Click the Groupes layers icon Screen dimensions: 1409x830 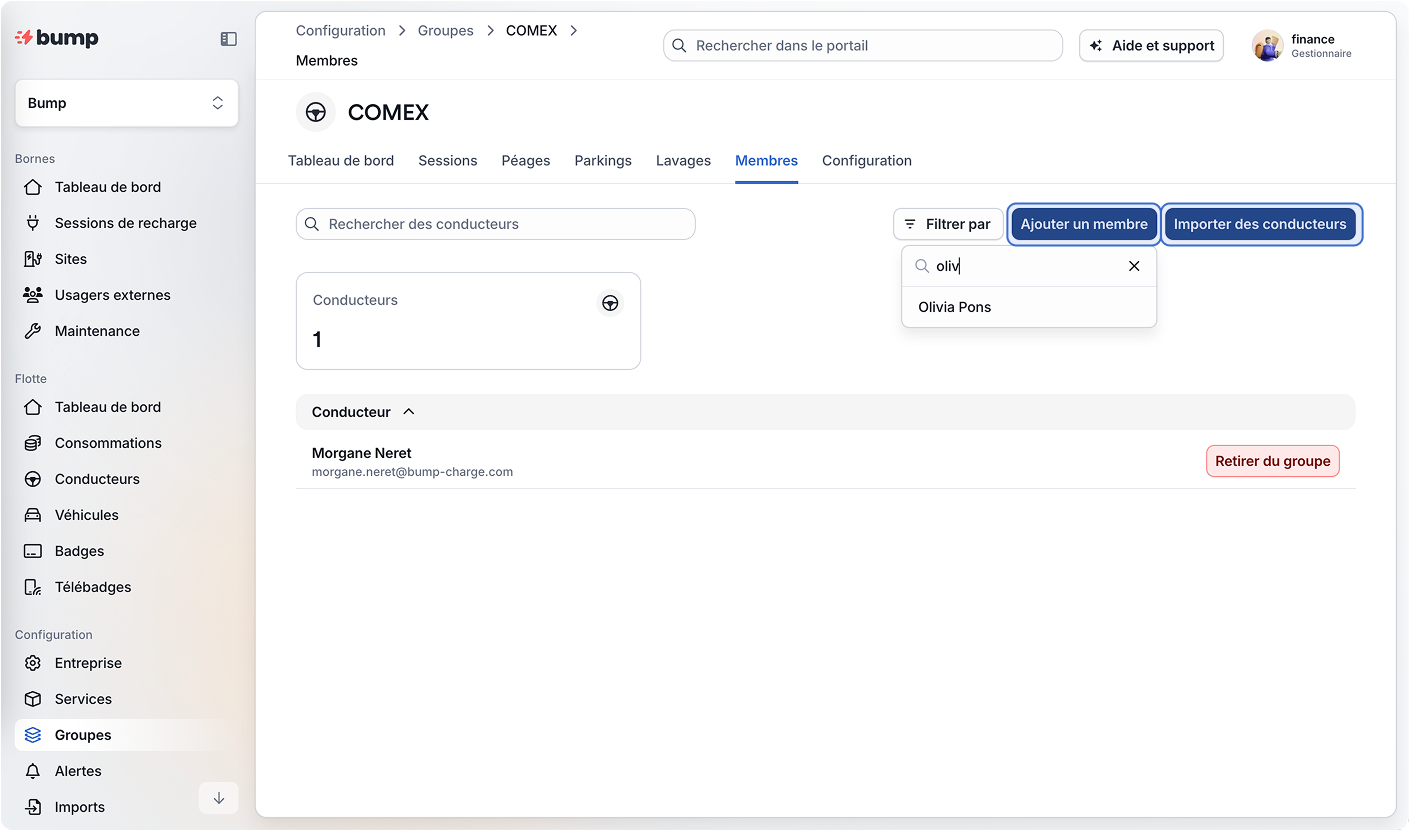[33, 735]
